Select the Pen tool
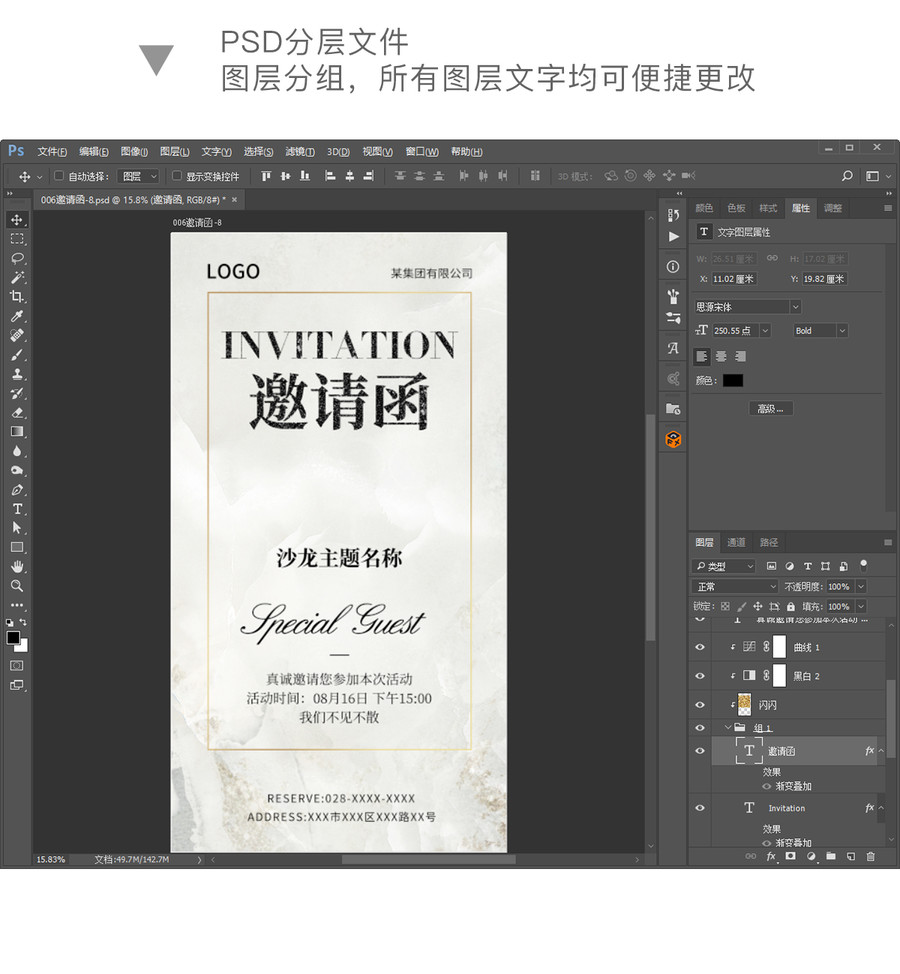This screenshot has height=974, width=900. (17, 489)
